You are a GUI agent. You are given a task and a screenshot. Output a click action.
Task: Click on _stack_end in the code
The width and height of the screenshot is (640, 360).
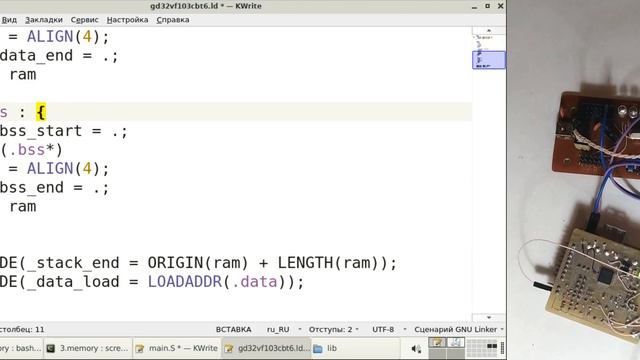point(73,263)
